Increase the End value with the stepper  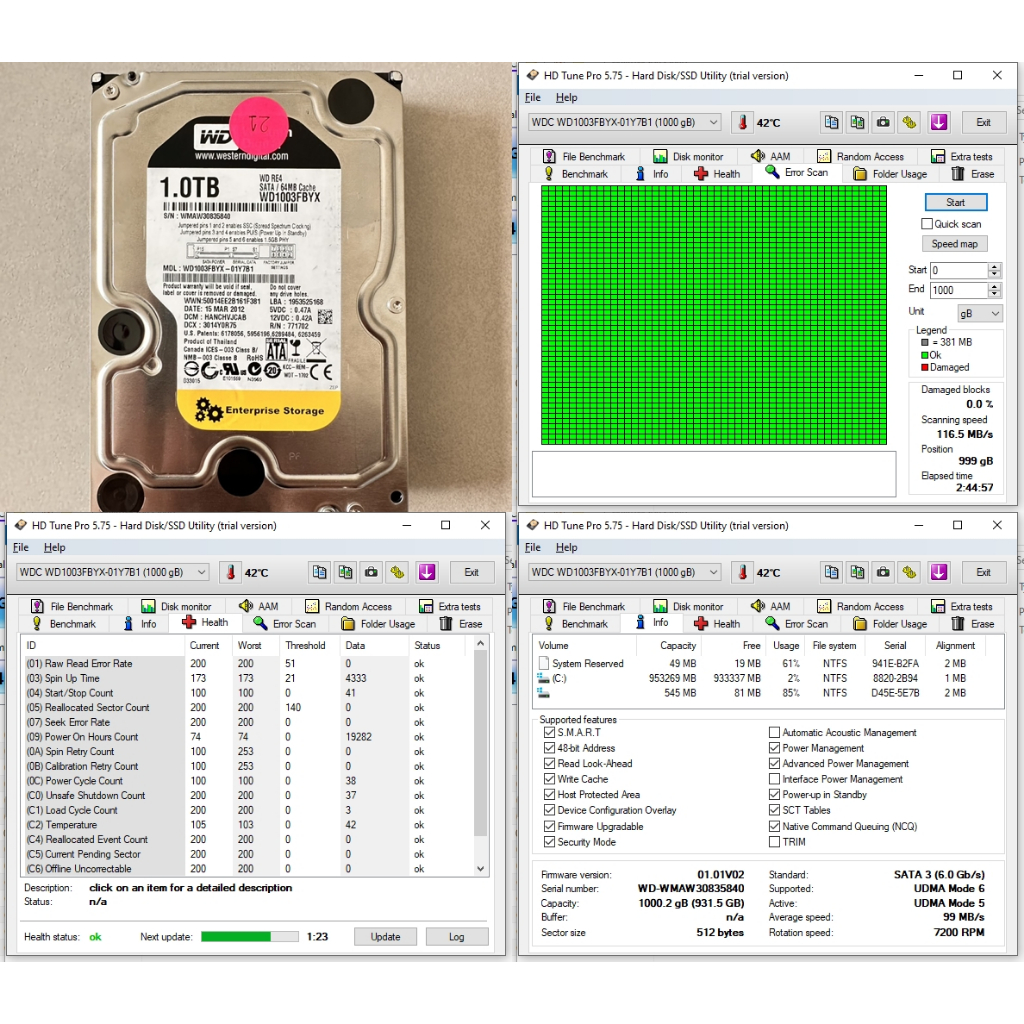click(x=992, y=285)
